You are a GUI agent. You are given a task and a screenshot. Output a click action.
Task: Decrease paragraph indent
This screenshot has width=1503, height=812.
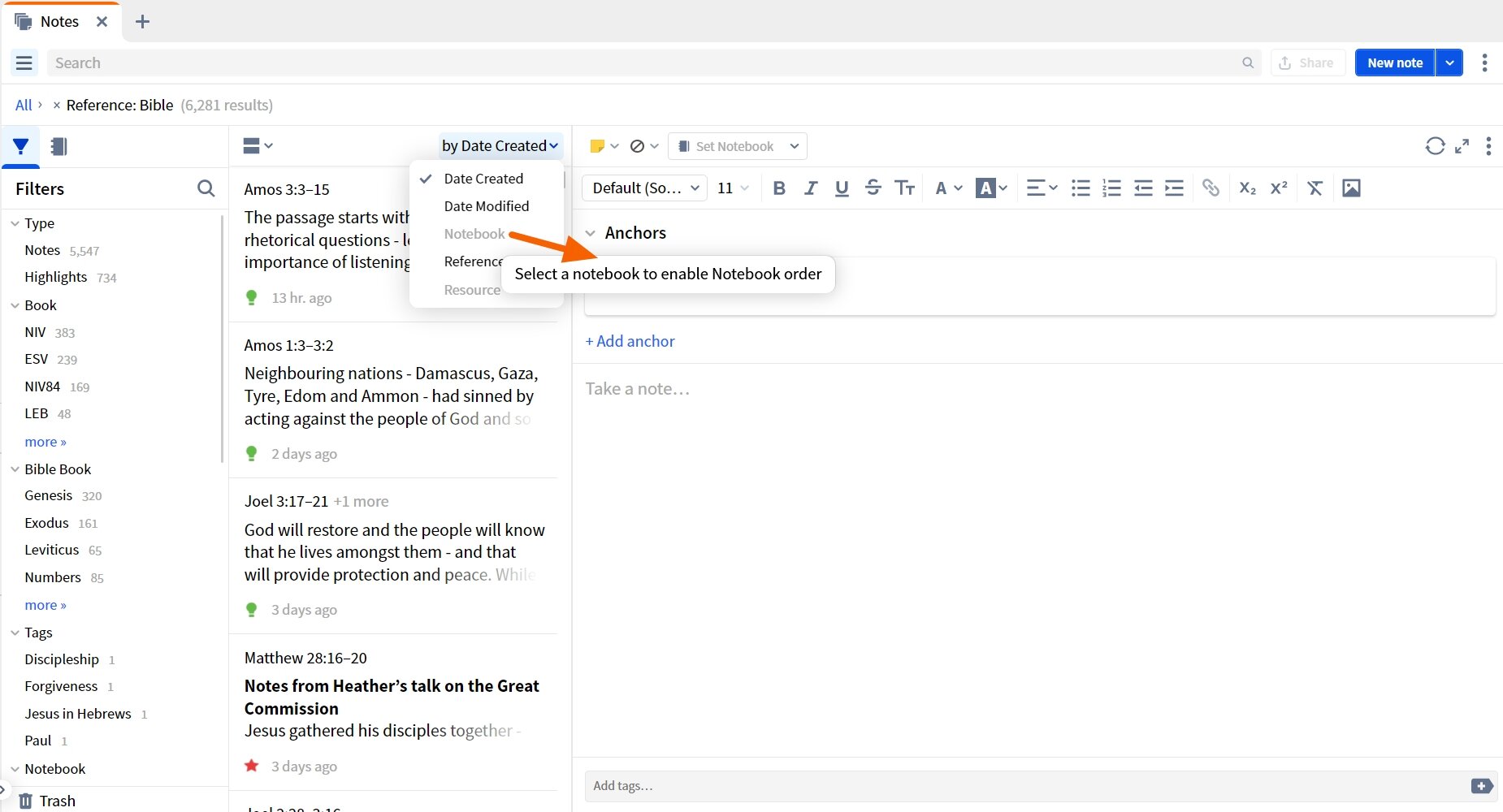1143,188
